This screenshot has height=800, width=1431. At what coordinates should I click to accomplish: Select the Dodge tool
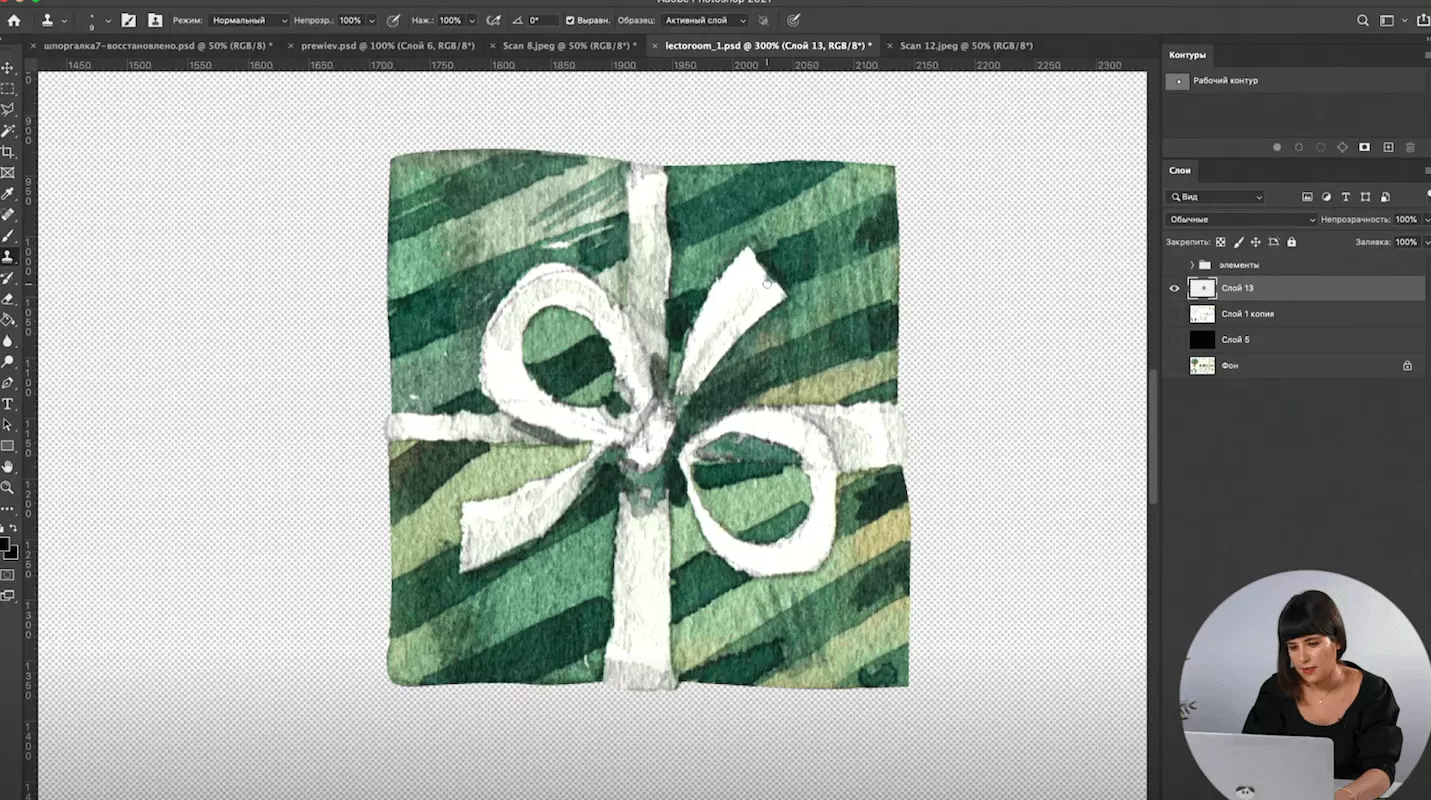(8, 361)
